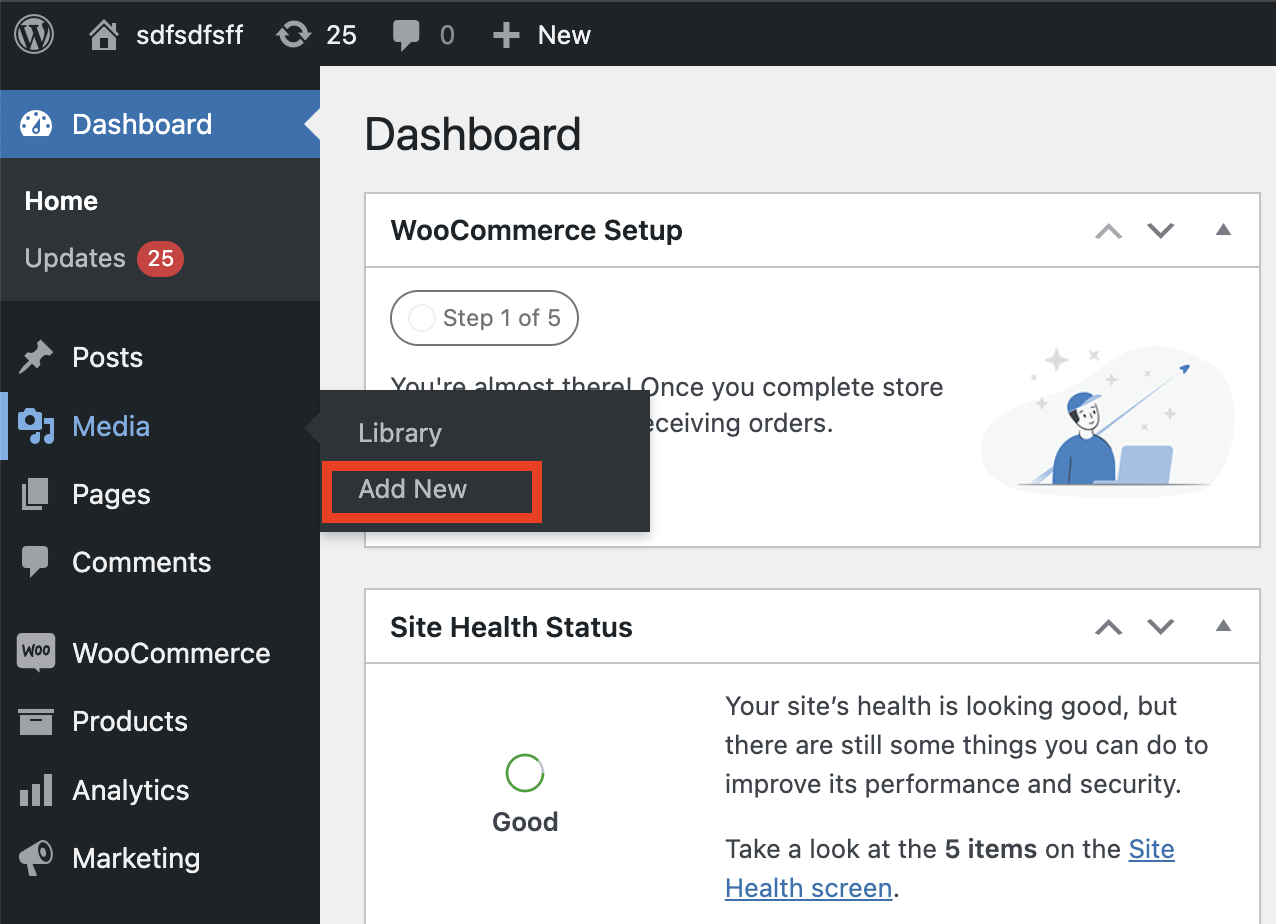1276x924 pixels.
Task: Click the WooCommerce setup illustration
Action: click(1108, 423)
